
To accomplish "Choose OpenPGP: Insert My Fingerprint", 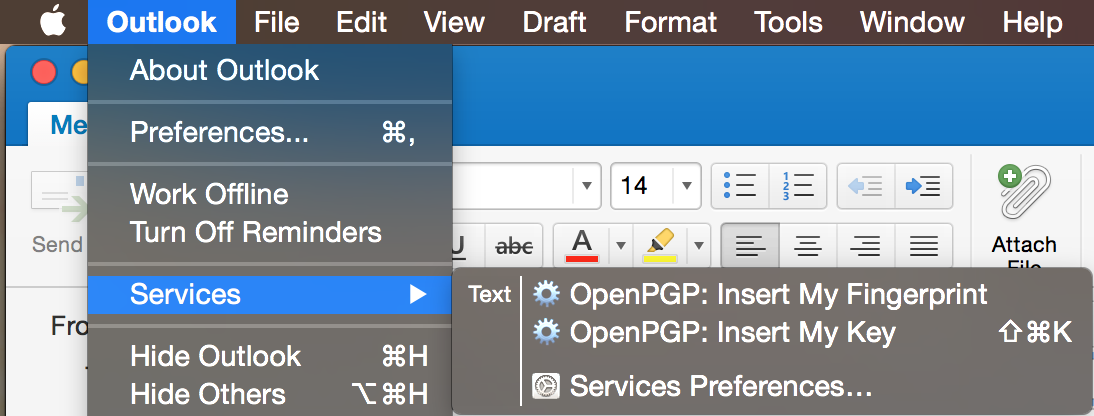I will click(x=778, y=294).
